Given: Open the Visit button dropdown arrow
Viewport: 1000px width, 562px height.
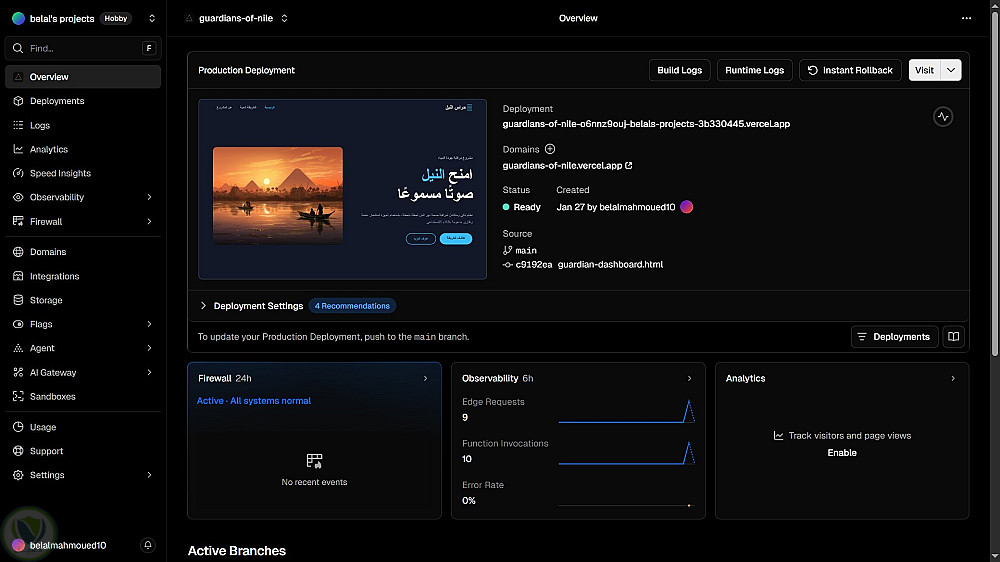Looking at the screenshot, I should [951, 70].
